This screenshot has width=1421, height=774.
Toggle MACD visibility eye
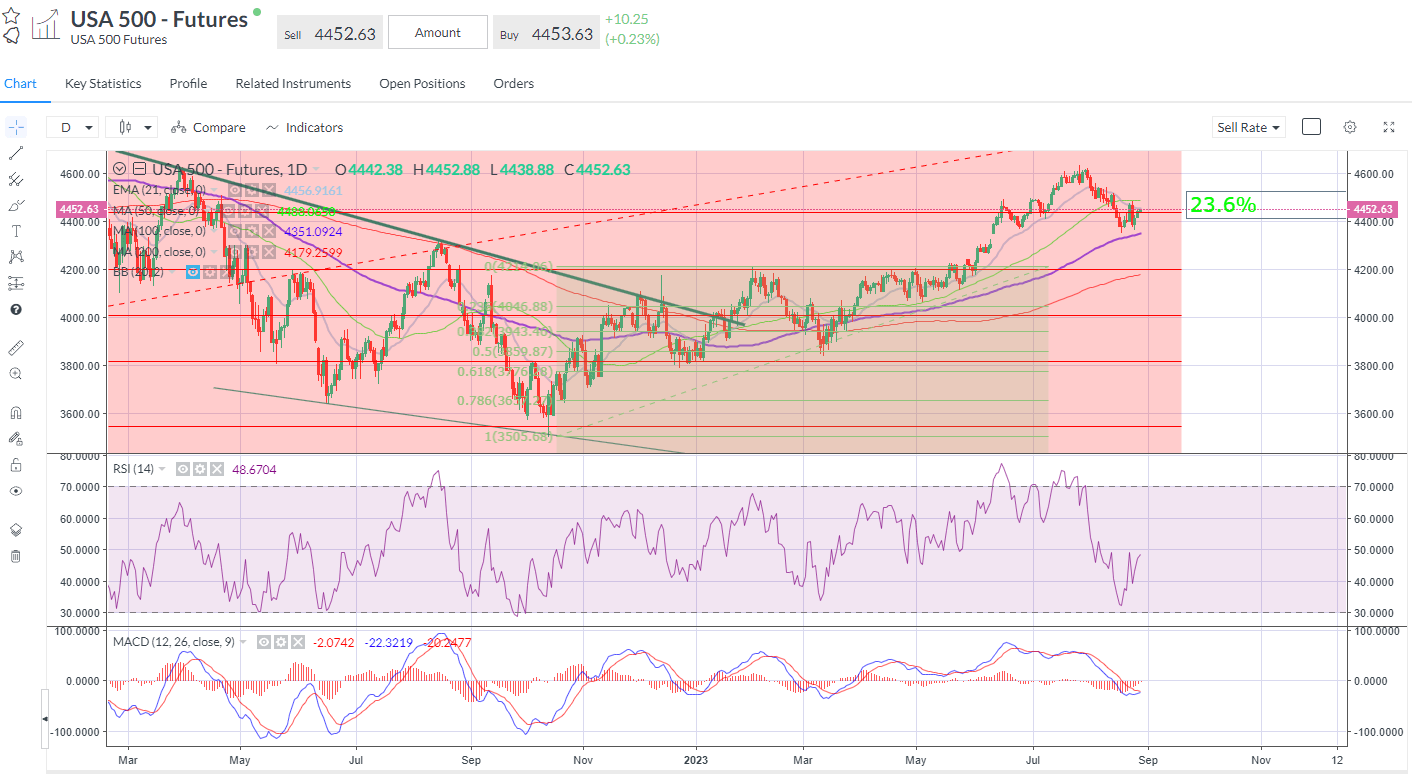click(264, 642)
